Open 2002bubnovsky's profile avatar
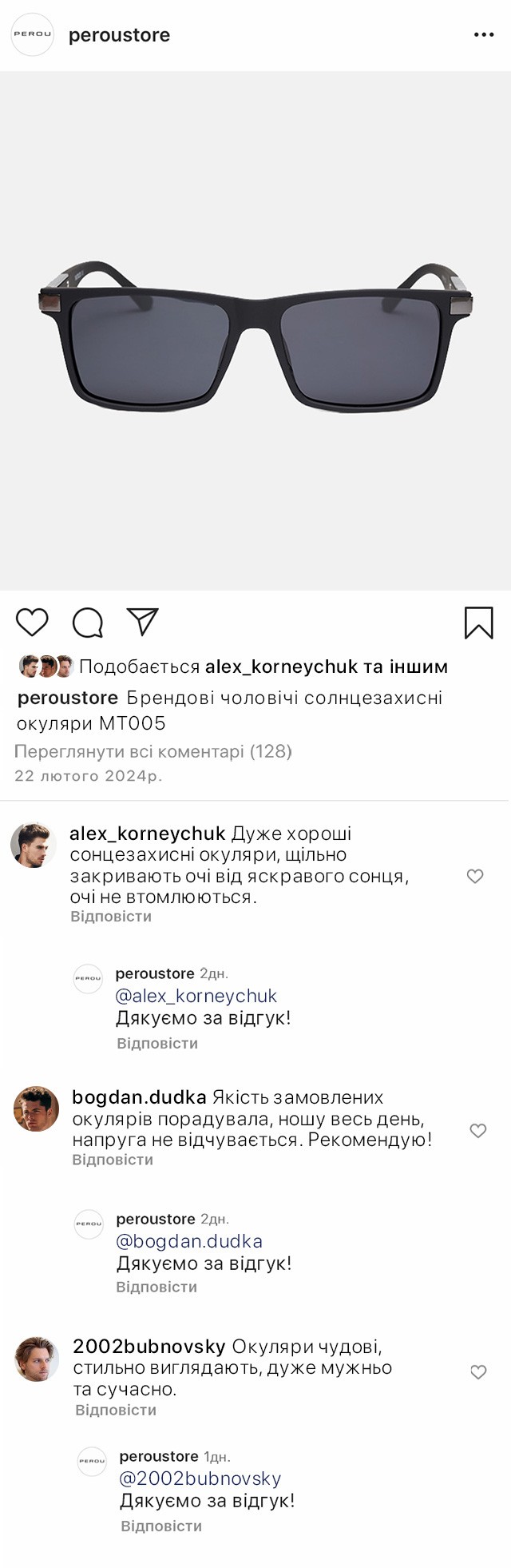This screenshot has width=511, height=1568. click(x=37, y=1359)
